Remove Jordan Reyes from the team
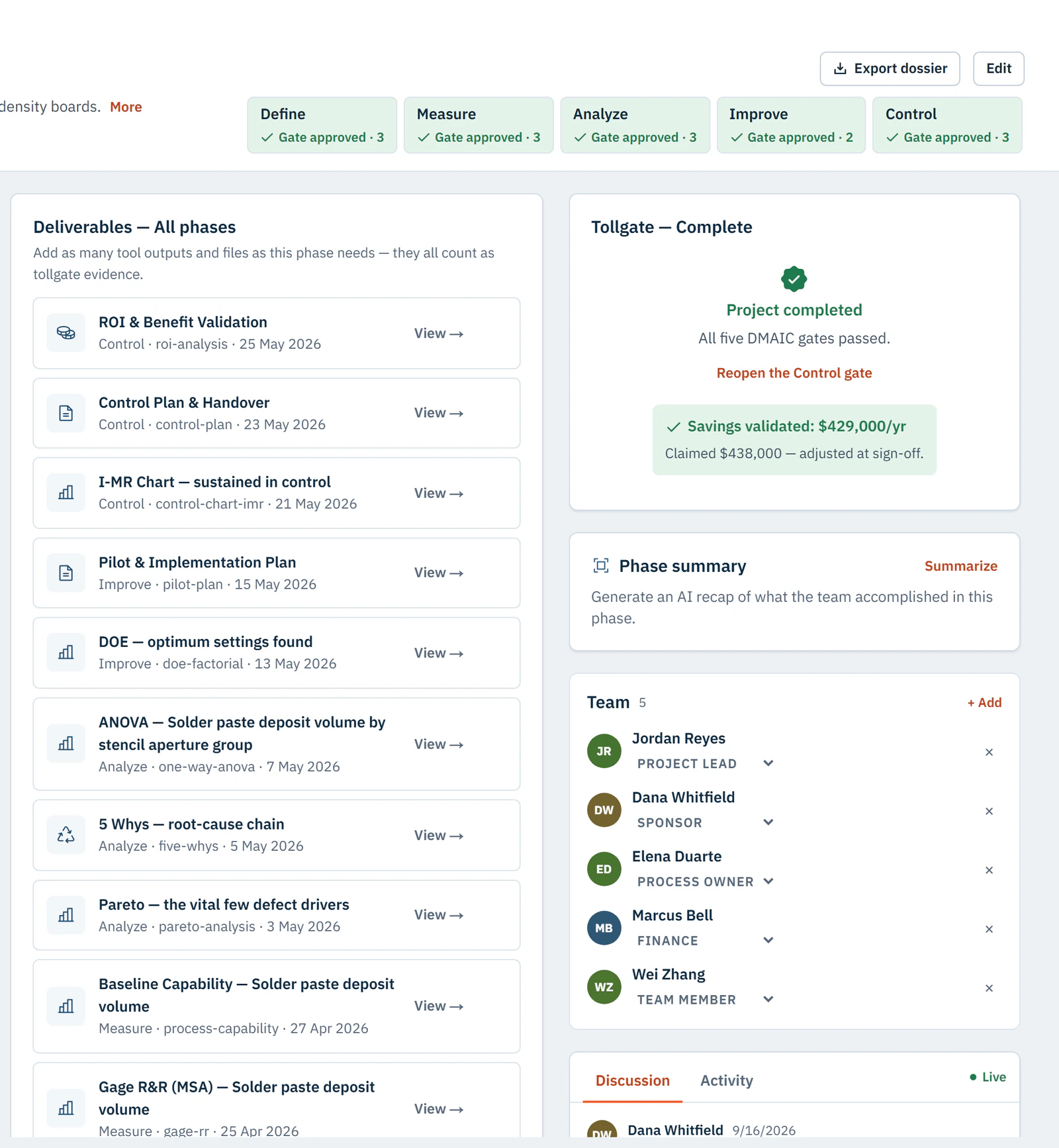Viewport: 1059px width, 1148px height. 989,752
